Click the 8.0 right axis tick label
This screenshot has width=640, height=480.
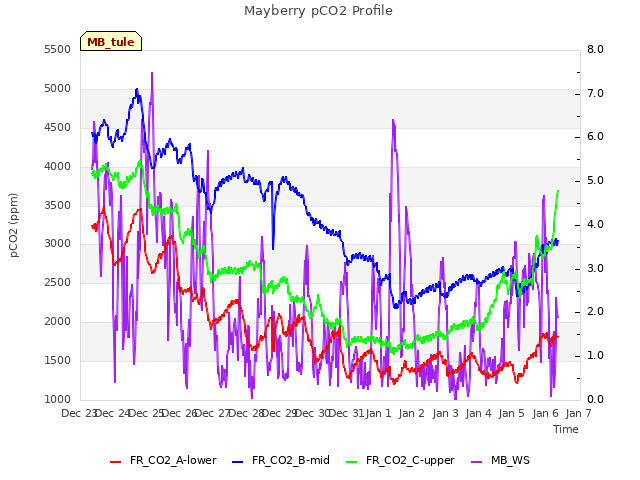(595, 49)
